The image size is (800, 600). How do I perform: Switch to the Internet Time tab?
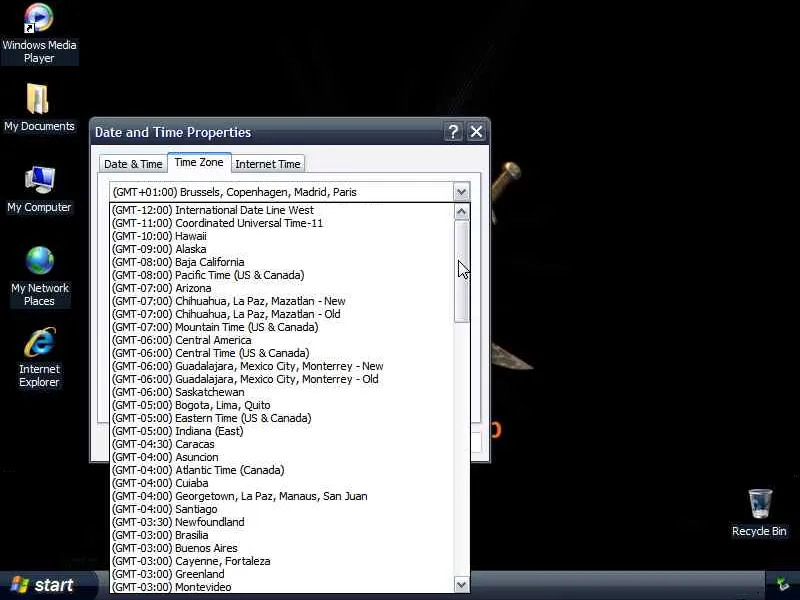pyautogui.click(x=268, y=164)
